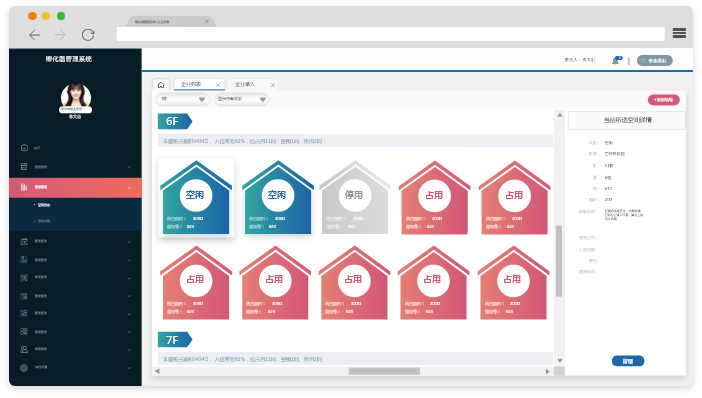Select the grey 停用 room card

[355, 197]
